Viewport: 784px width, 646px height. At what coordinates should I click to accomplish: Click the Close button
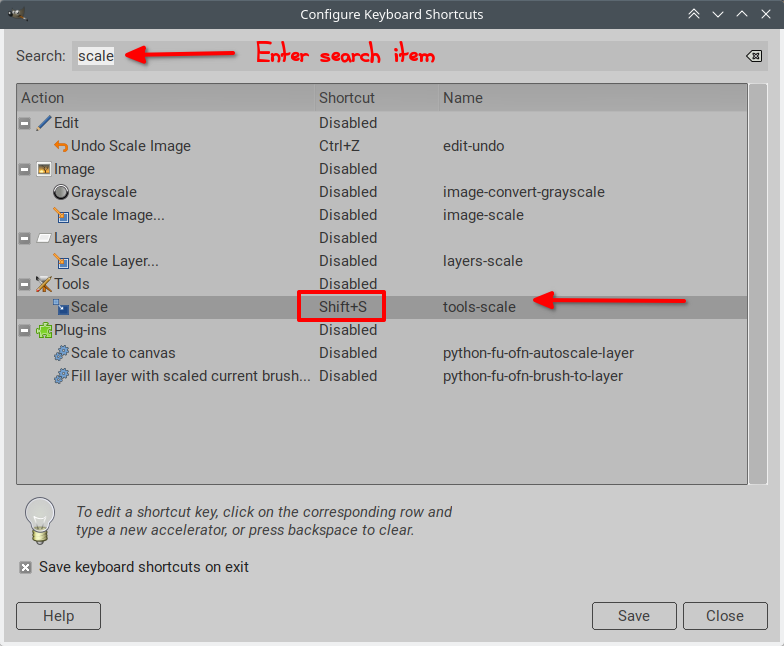point(725,616)
